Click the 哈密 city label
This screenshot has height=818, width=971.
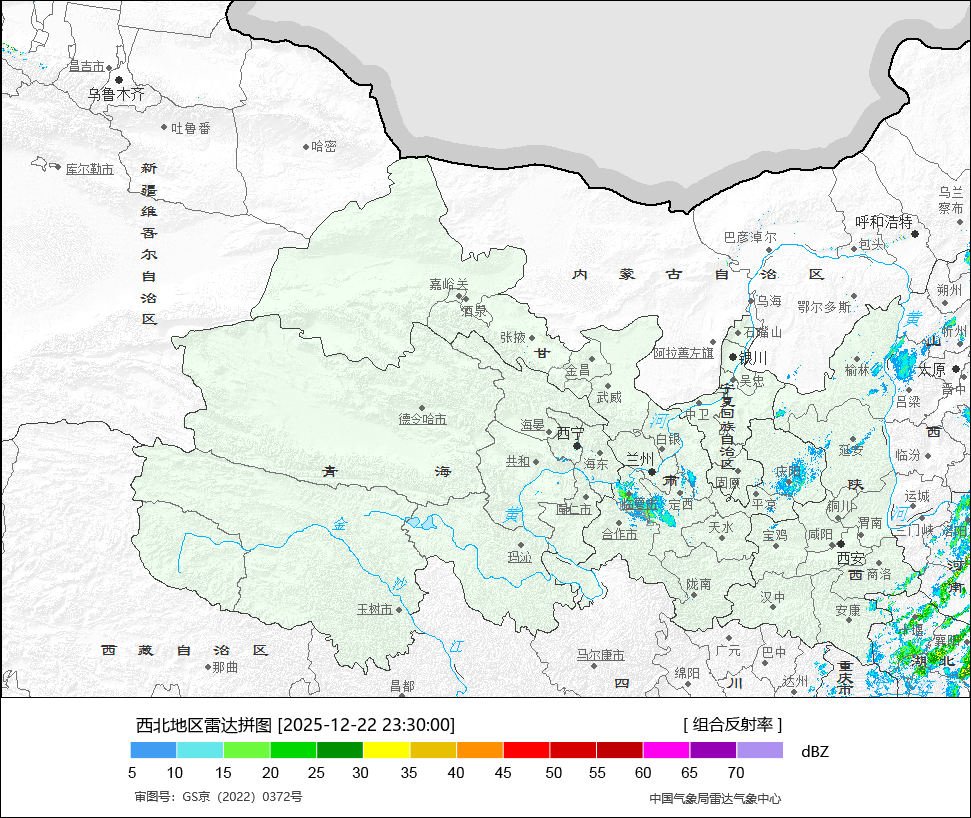pyautogui.click(x=324, y=147)
